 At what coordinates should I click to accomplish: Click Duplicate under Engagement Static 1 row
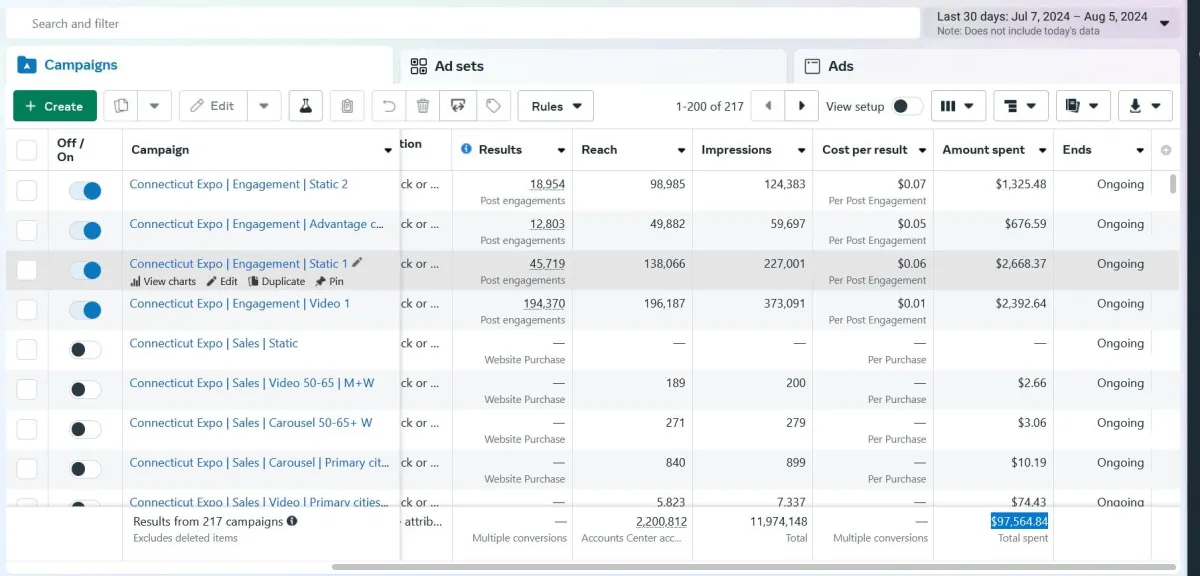277,281
